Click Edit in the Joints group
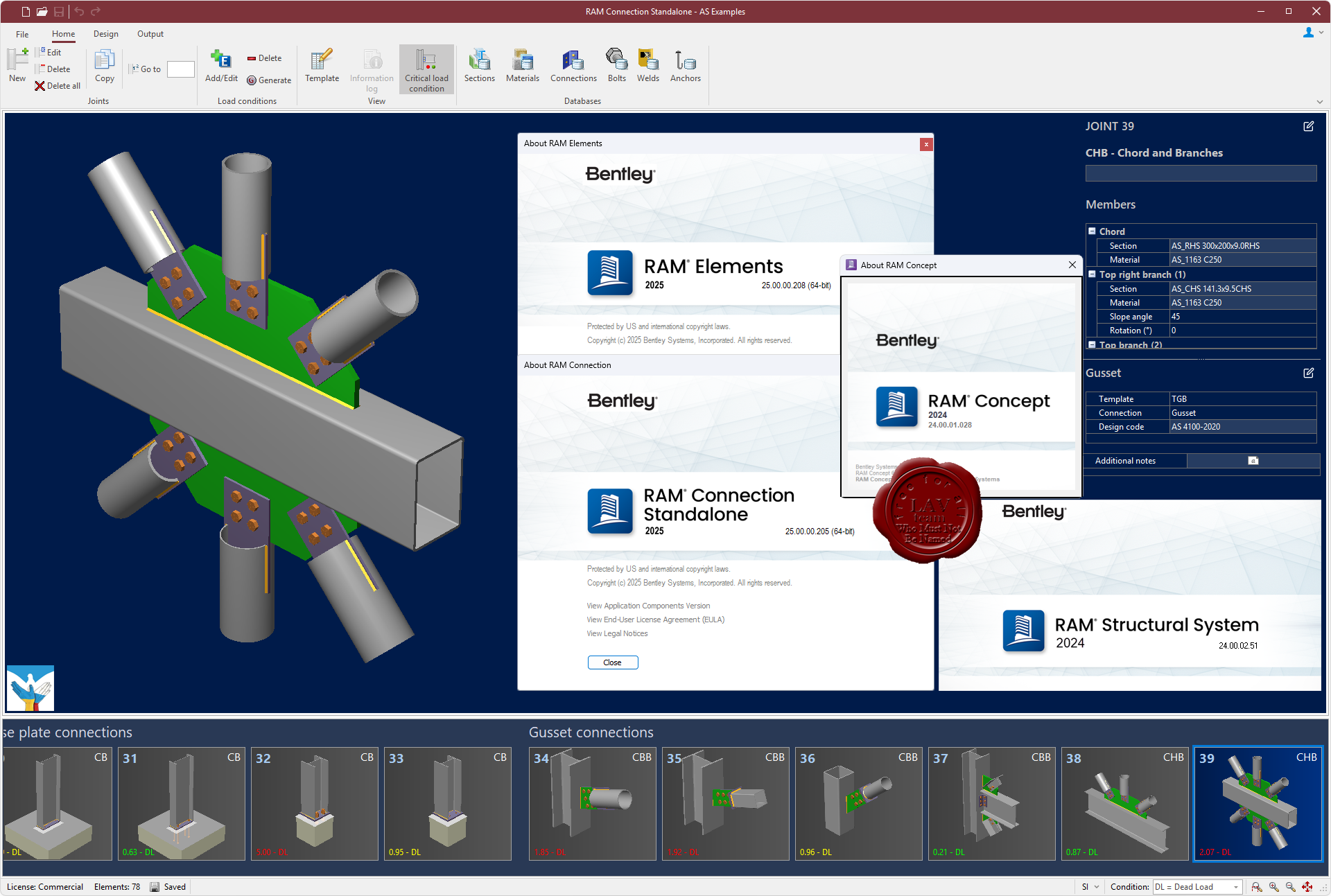 pos(49,53)
